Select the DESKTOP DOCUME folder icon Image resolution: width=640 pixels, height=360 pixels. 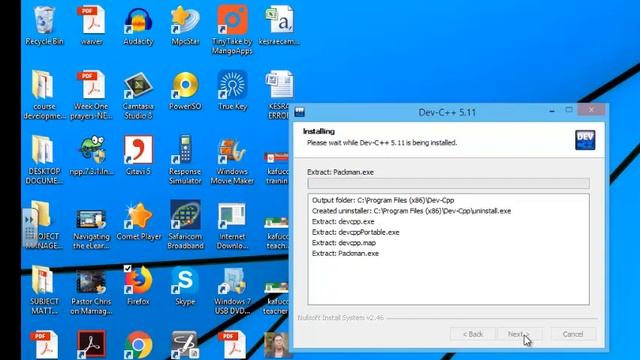click(44, 160)
